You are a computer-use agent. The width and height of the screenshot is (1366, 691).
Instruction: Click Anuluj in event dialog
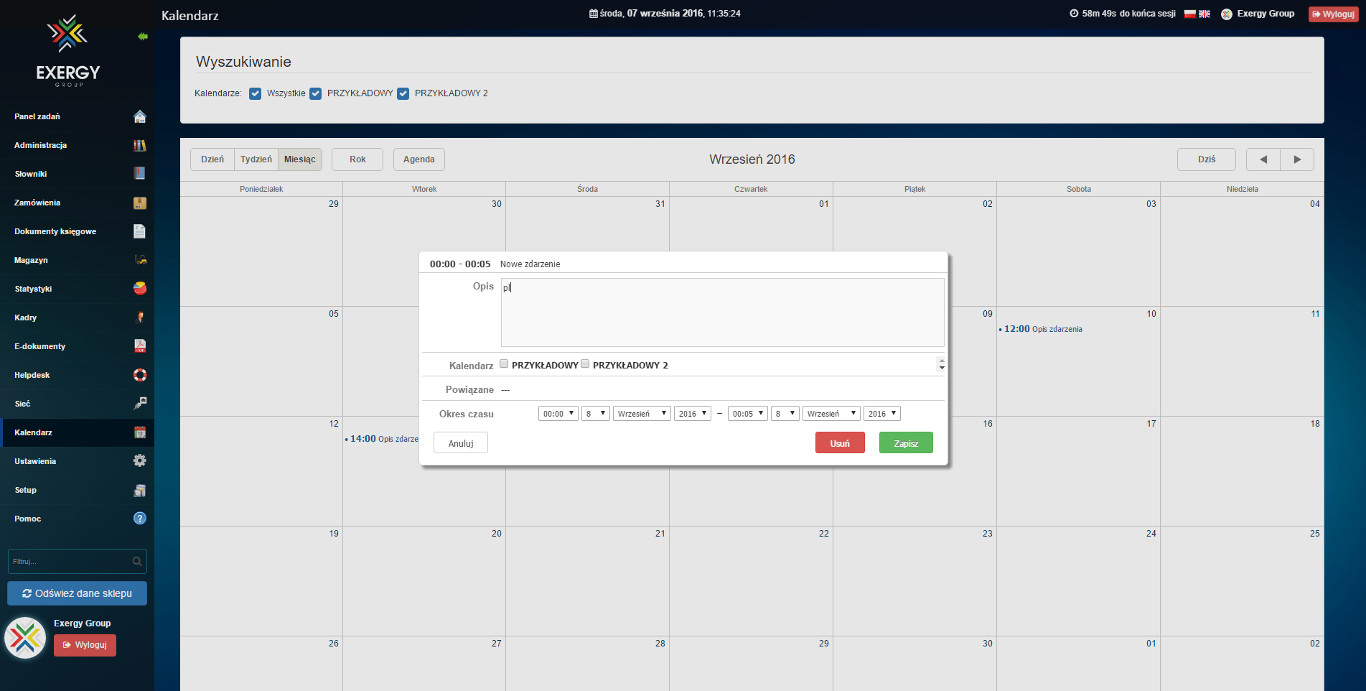460,442
